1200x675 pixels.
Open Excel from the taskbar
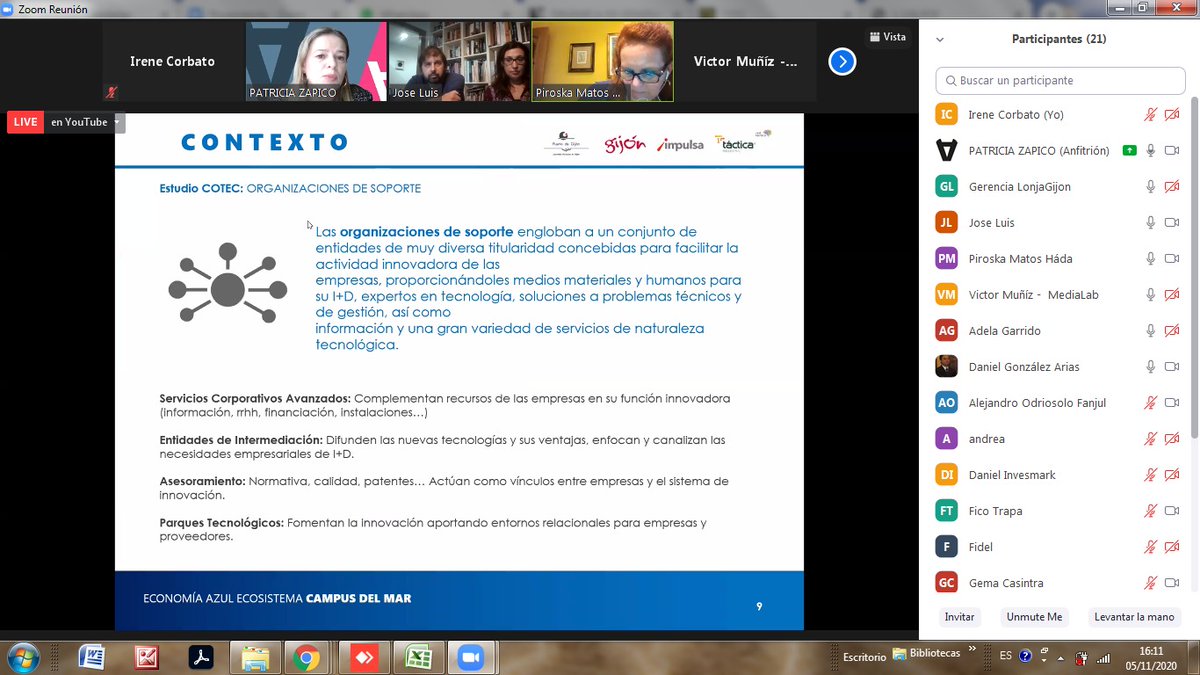click(x=419, y=657)
